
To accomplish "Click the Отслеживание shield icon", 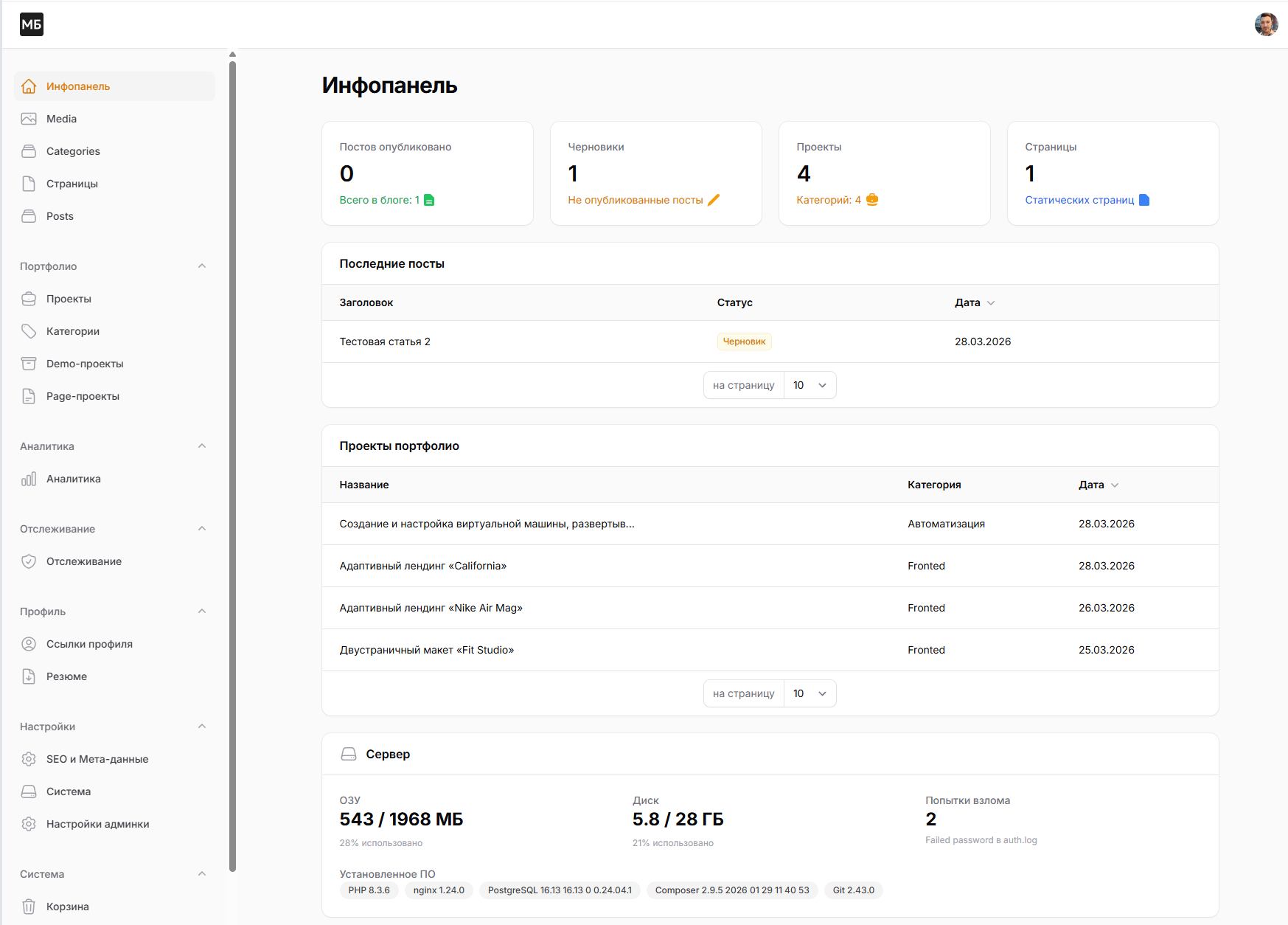I will click(29, 561).
